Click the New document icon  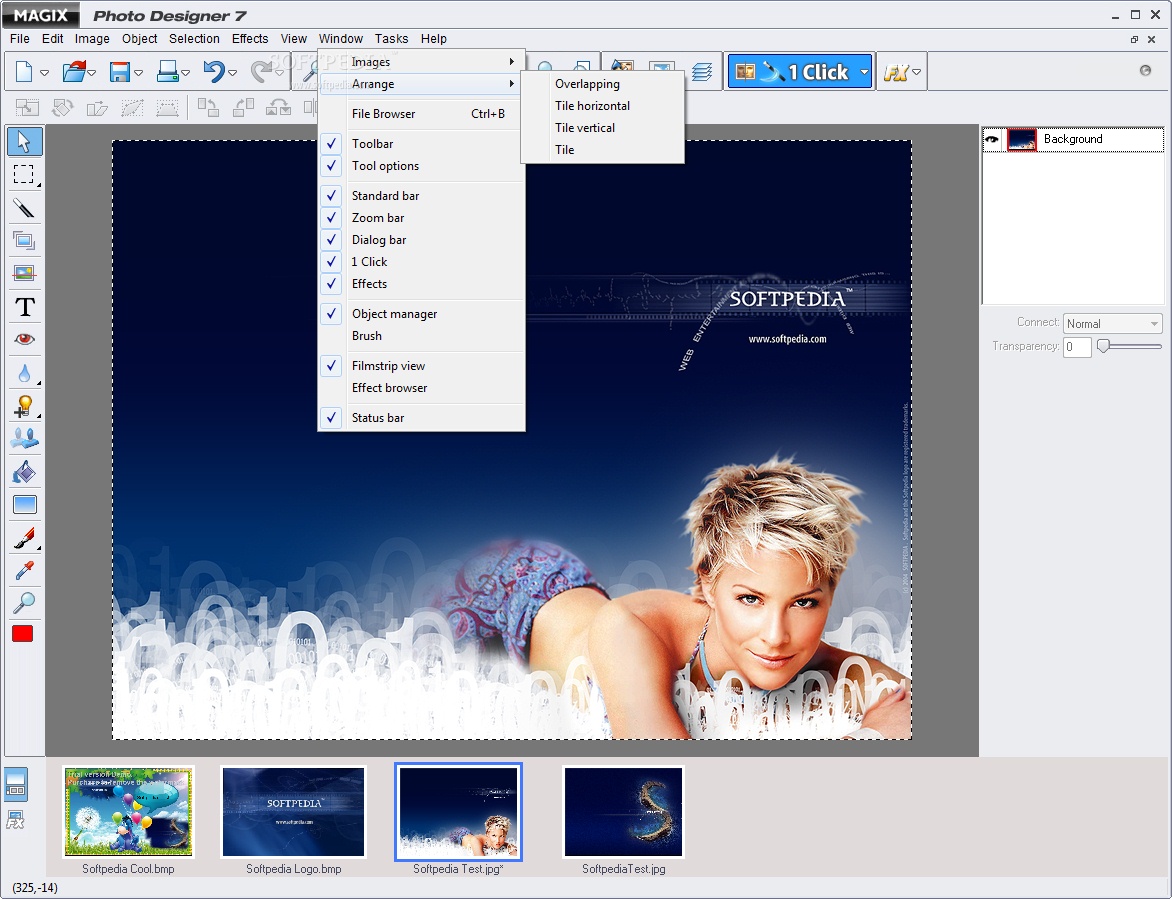pos(24,72)
